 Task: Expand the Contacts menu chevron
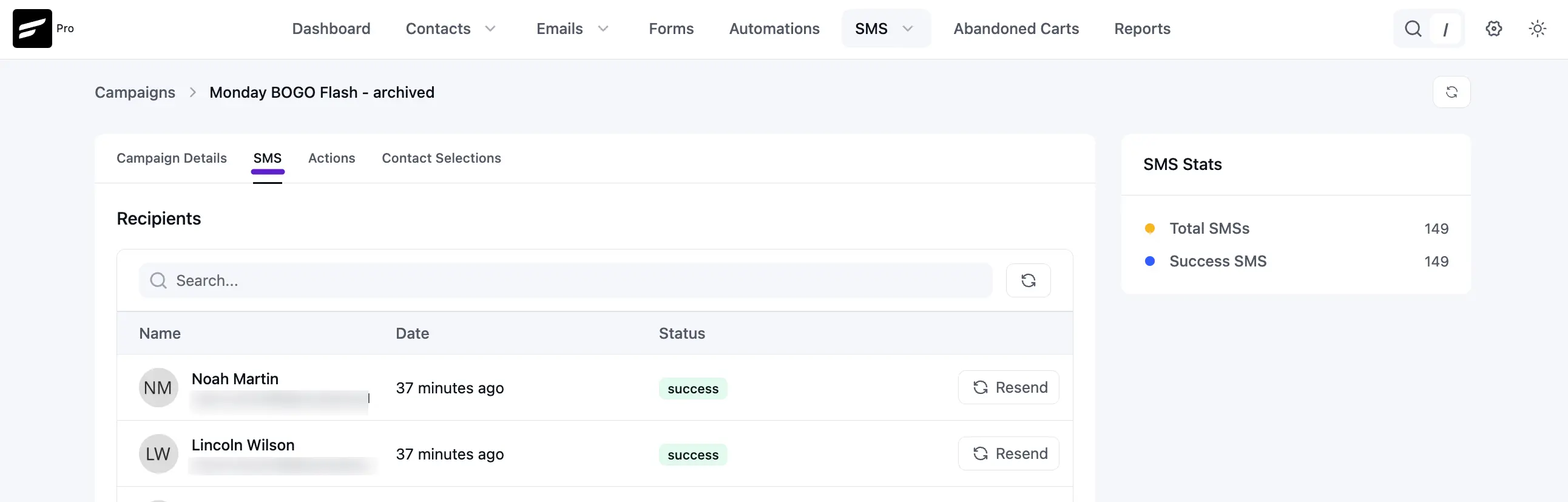490,29
